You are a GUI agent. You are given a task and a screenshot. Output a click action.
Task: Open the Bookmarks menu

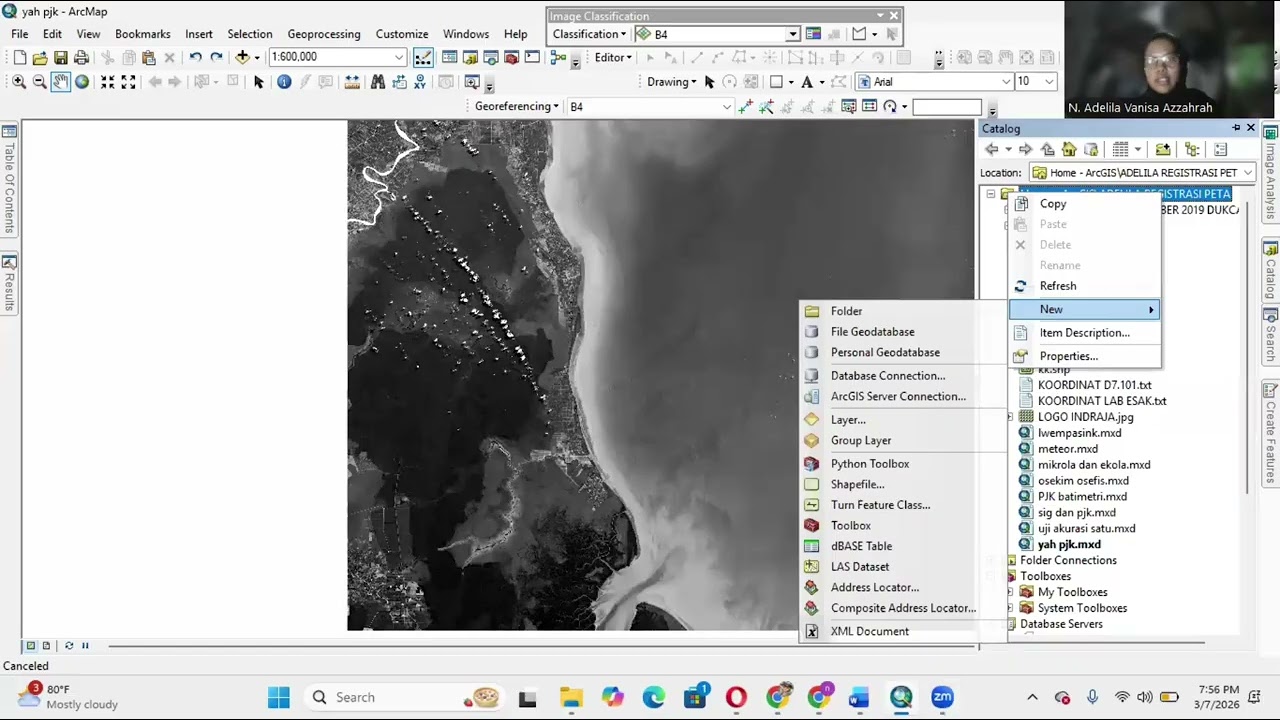(x=143, y=34)
